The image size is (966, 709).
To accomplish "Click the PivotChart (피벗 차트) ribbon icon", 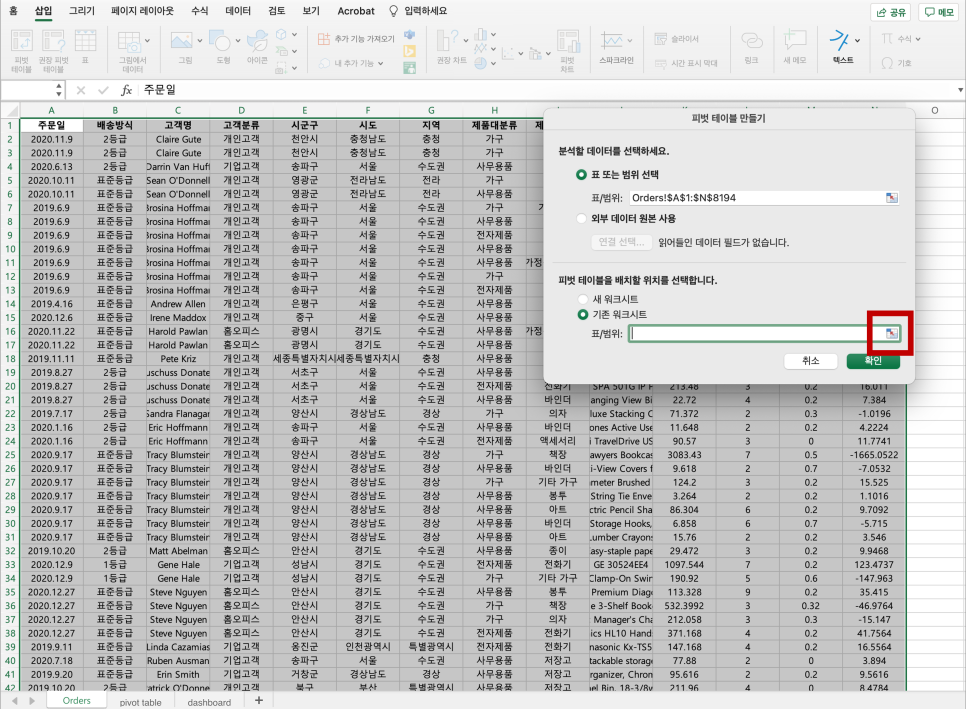I will [568, 41].
